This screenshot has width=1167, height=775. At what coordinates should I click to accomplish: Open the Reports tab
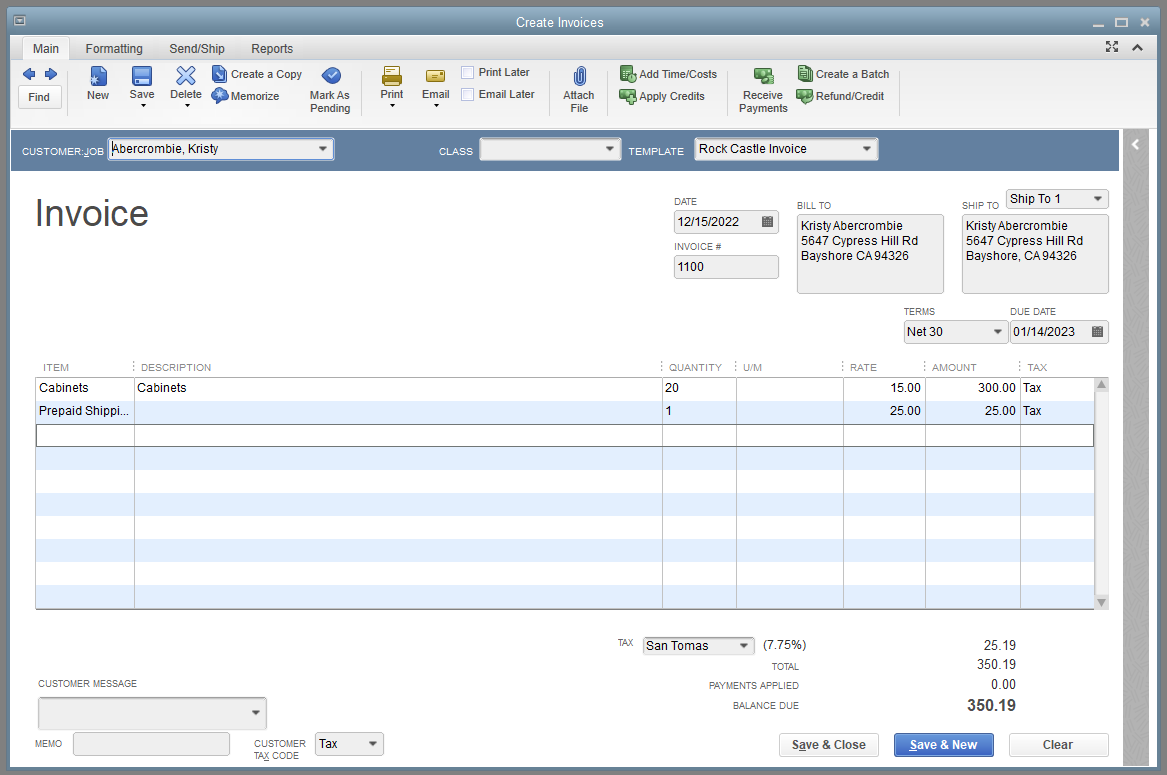point(271,48)
